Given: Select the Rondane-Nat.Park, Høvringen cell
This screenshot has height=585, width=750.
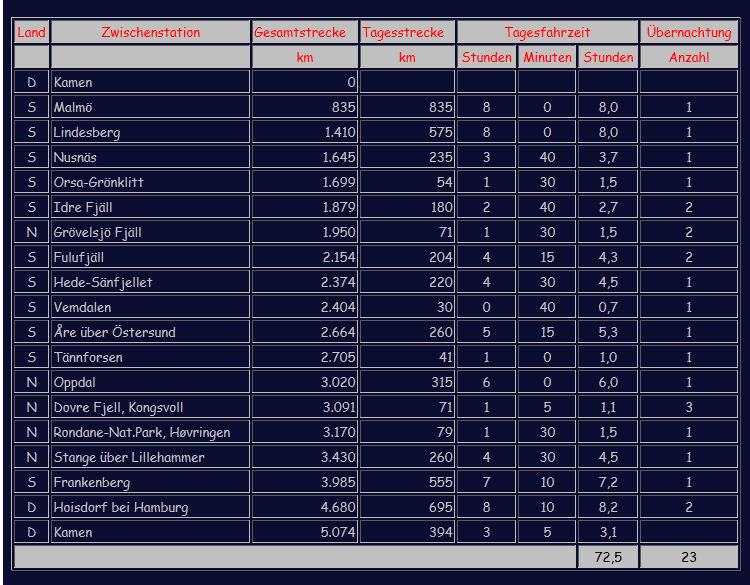Looking at the screenshot, I should (150, 432).
